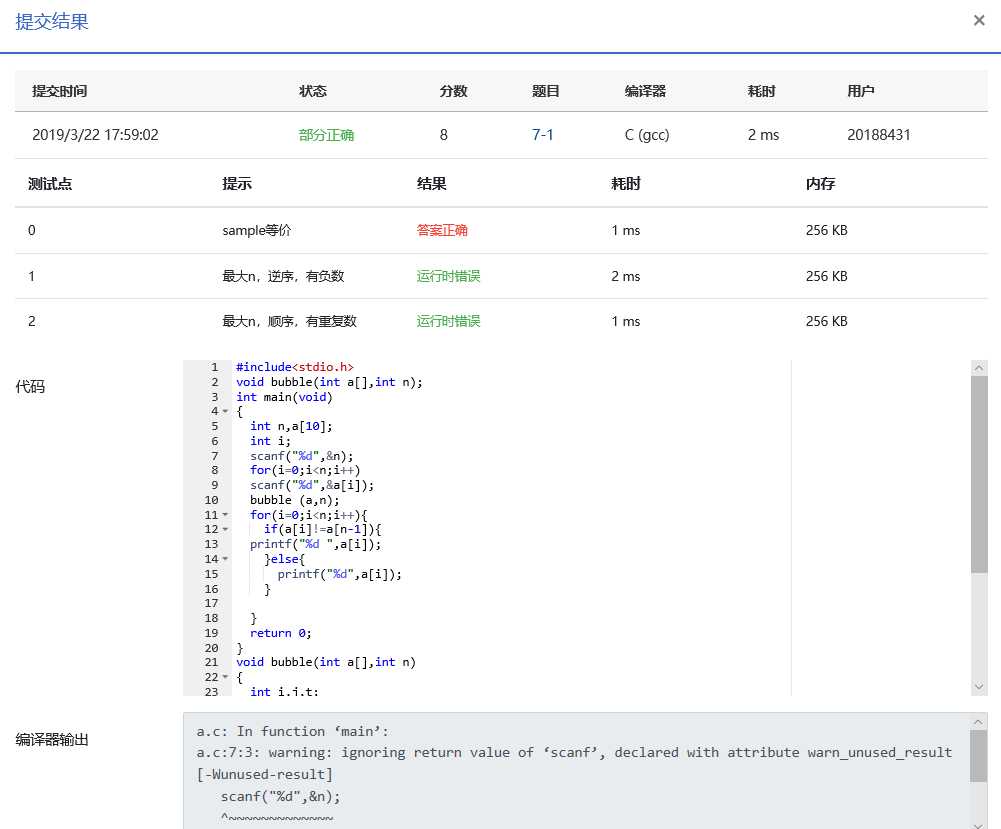Collapse code fold at line 4
This screenshot has width=1001, height=829.
(x=225, y=411)
